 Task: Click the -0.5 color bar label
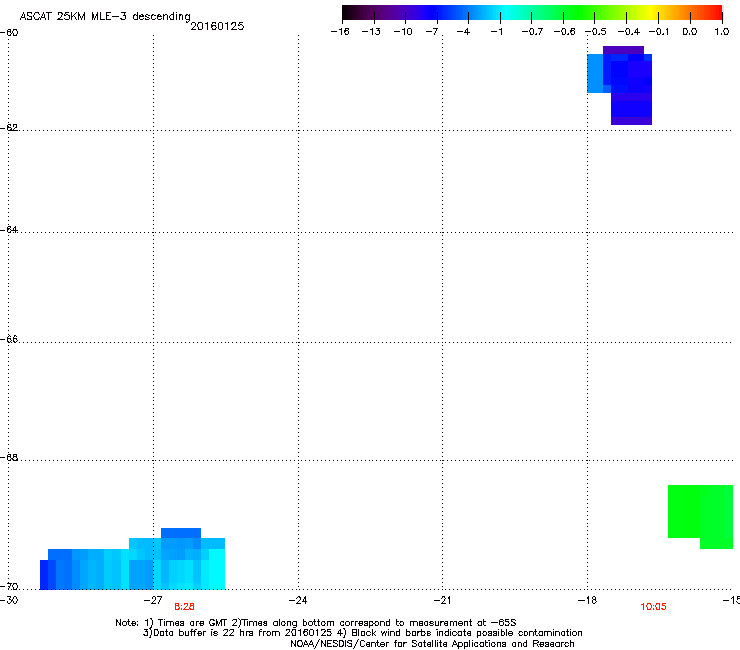coord(596,32)
